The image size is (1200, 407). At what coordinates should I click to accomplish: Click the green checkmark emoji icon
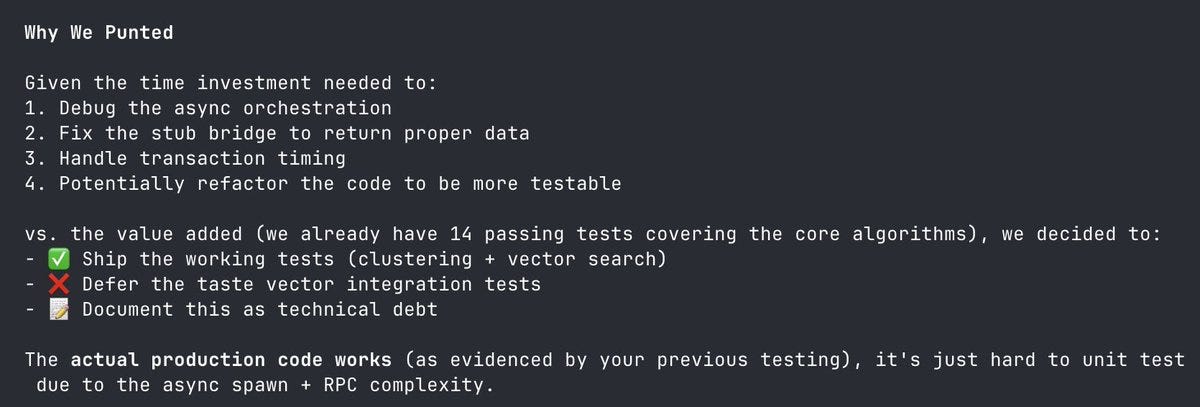tap(59, 259)
